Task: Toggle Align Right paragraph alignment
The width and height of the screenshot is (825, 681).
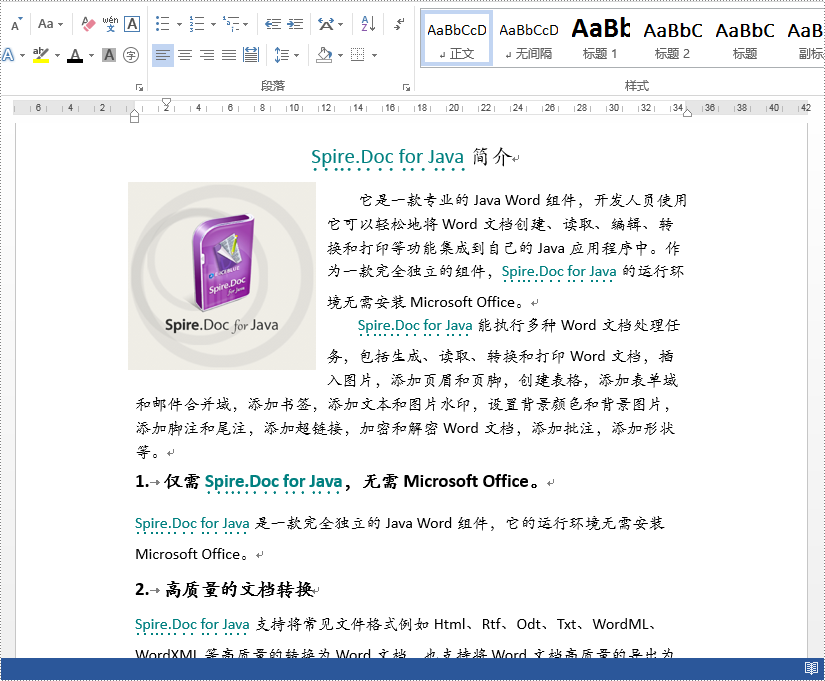Action: click(x=207, y=55)
